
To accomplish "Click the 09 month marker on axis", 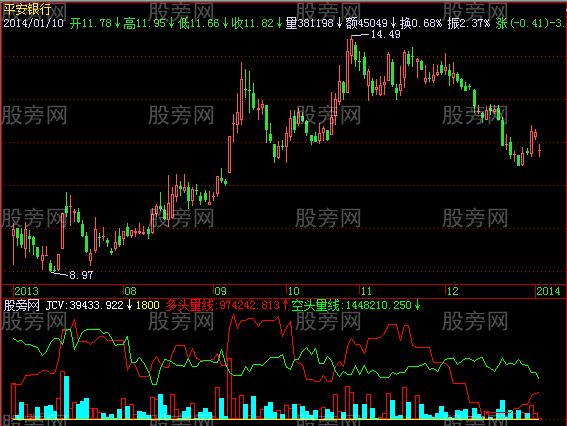I will 220,291.
